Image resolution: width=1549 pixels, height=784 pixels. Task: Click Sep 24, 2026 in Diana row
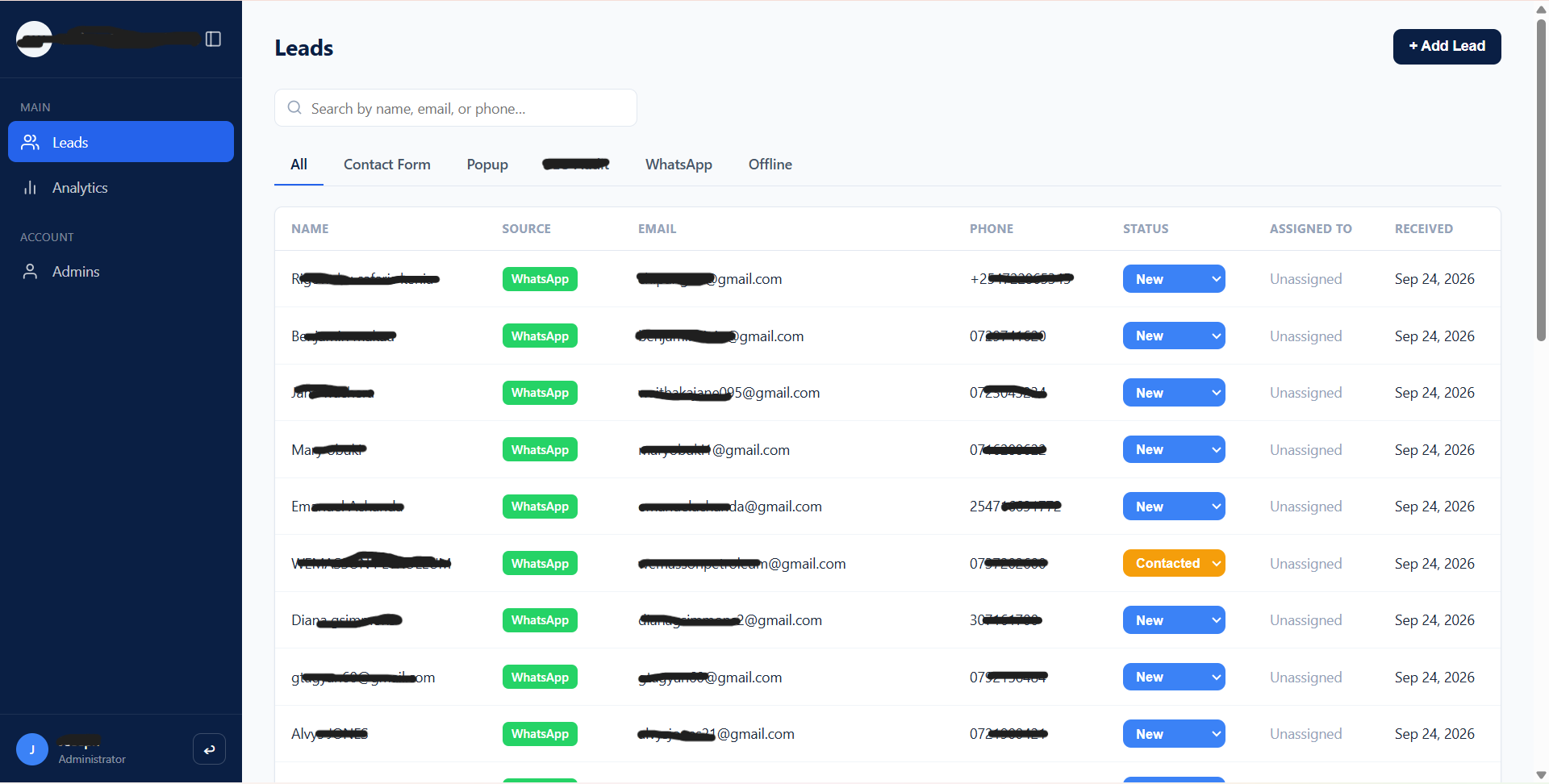pos(1434,620)
